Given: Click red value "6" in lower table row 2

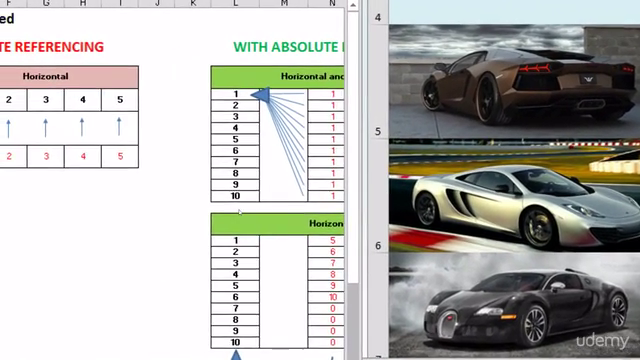Looking at the screenshot, I should (x=327, y=252).
